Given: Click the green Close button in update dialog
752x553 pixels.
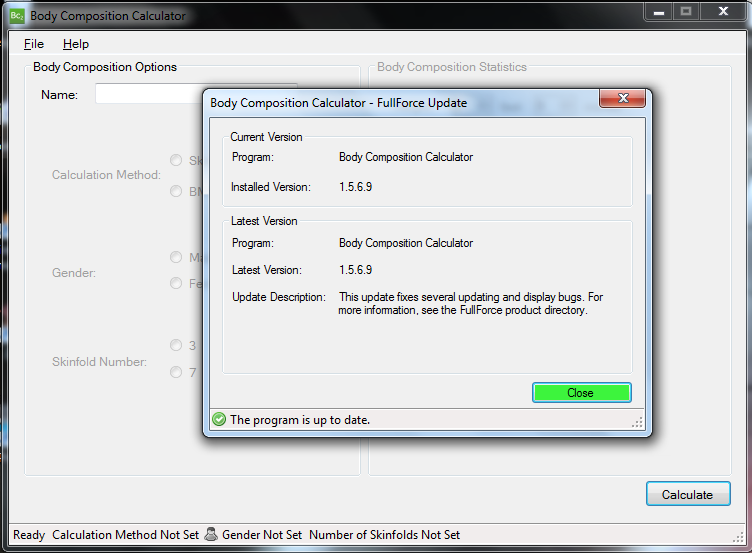Looking at the screenshot, I should pos(581,393).
